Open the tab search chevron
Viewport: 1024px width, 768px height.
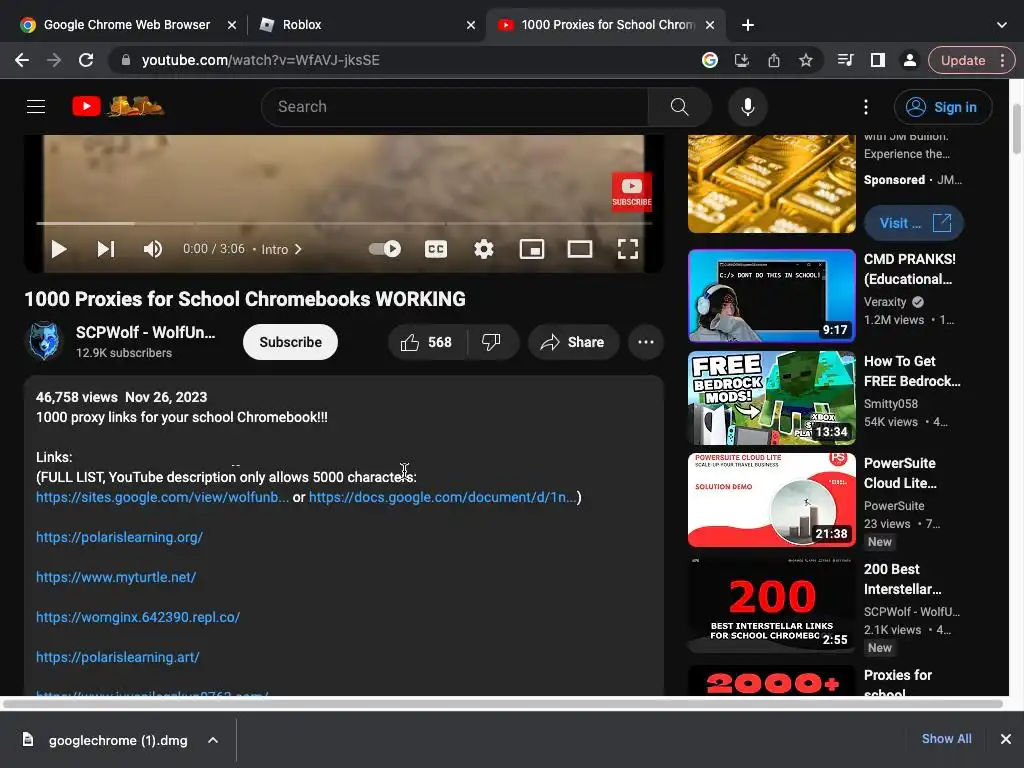[1002, 25]
